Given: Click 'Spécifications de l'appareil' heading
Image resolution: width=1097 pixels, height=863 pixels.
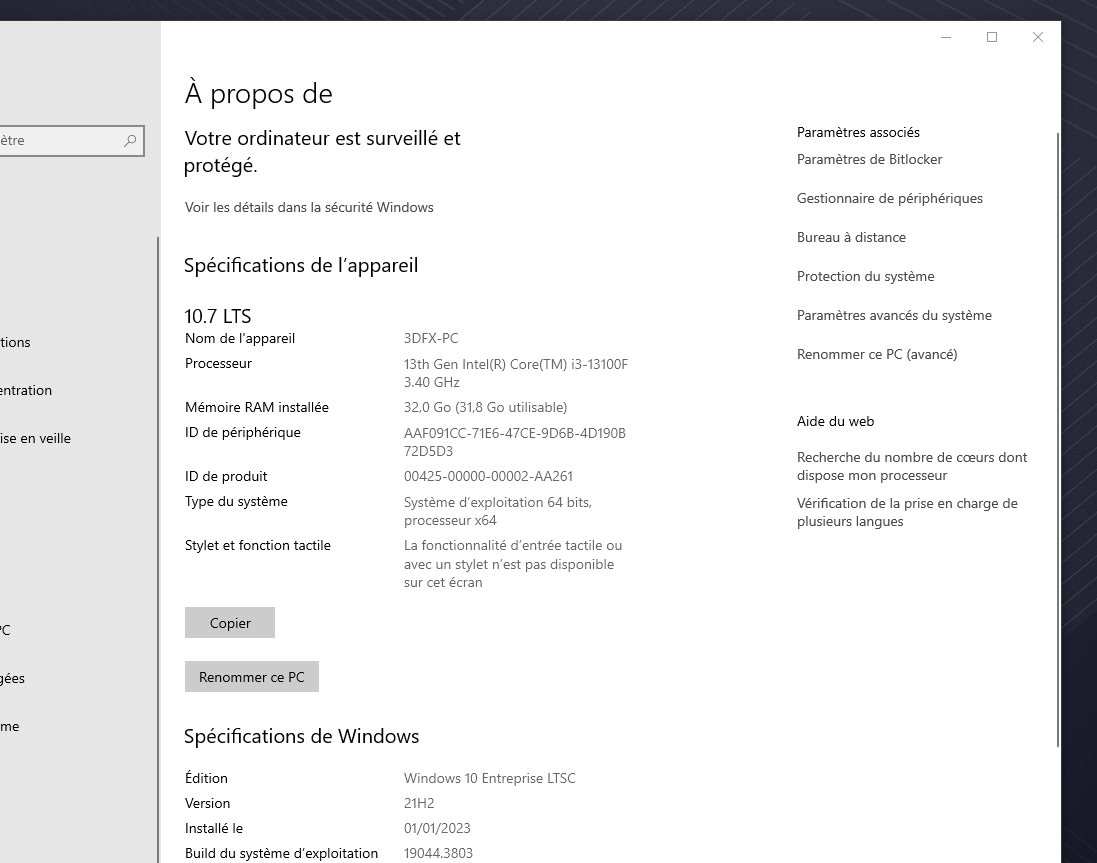Looking at the screenshot, I should pos(301,266).
